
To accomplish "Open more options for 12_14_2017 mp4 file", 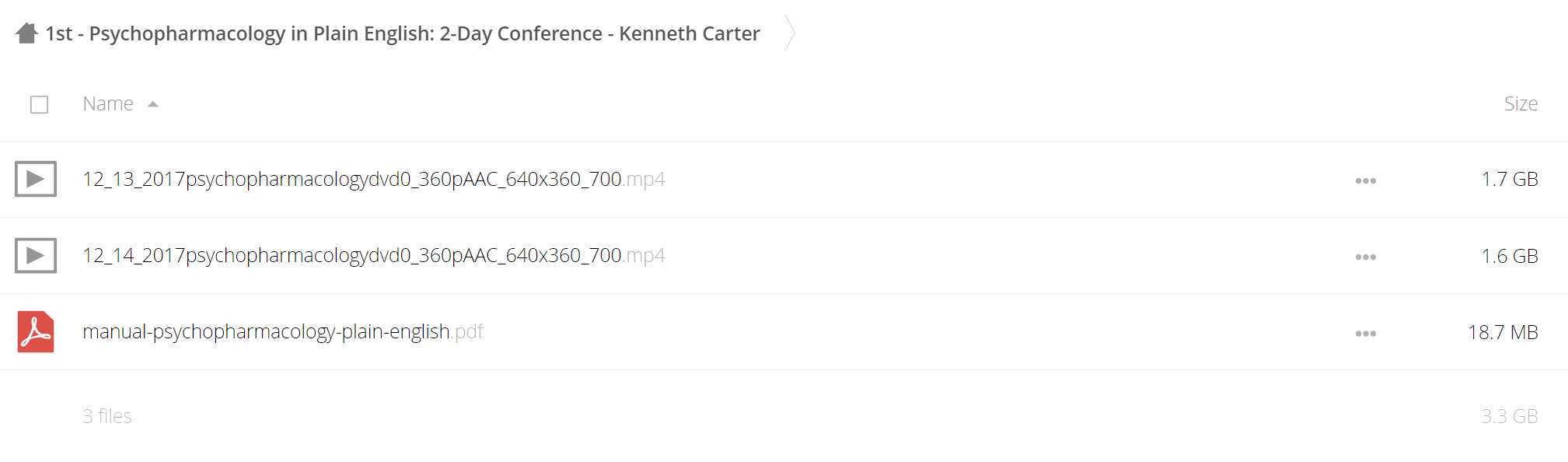I will [x=1366, y=257].
